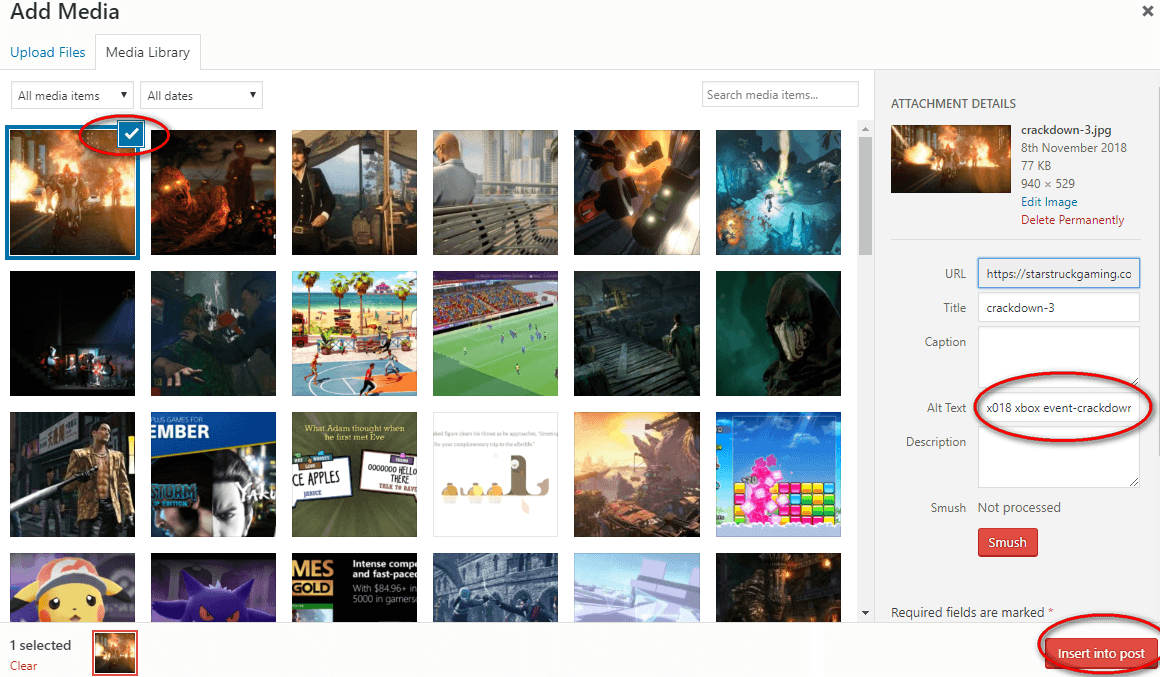Click the URL field
The image size is (1160, 677).
(x=1059, y=274)
